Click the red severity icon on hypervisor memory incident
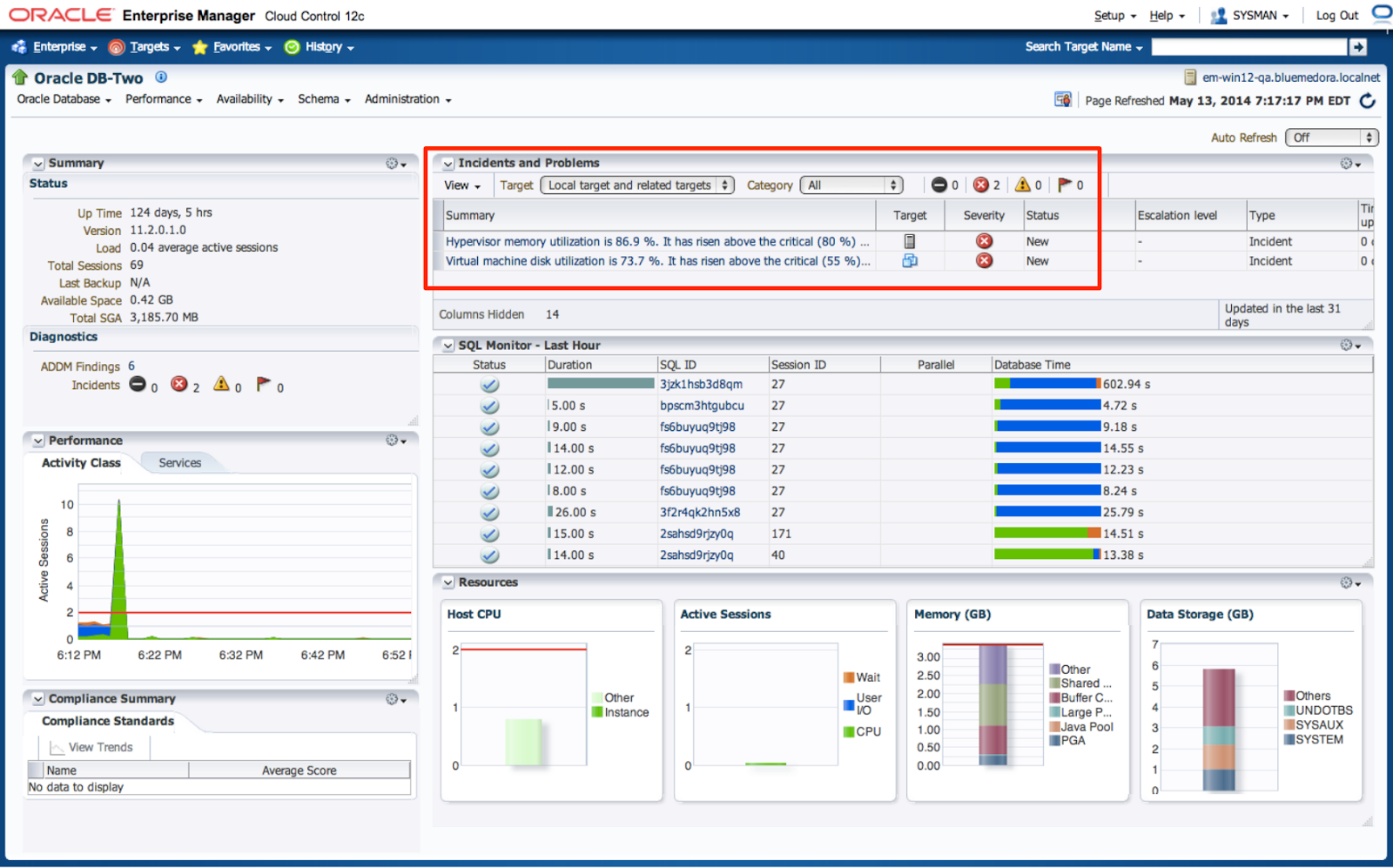This screenshot has height=868, width=1393. click(x=985, y=241)
